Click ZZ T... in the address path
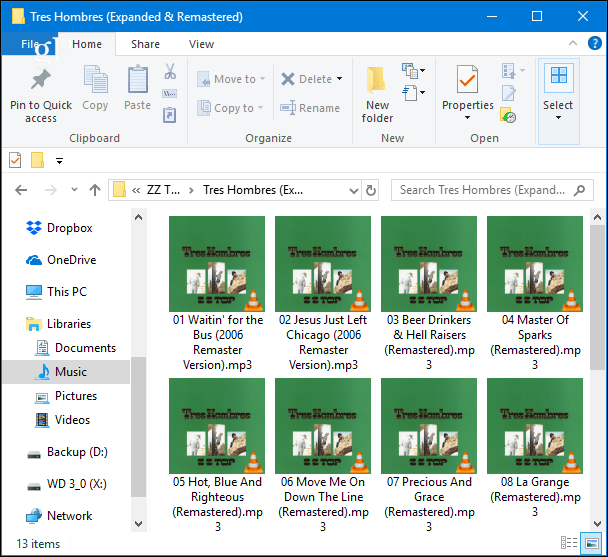The width and height of the screenshot is (608, 557). click(163, 190)
